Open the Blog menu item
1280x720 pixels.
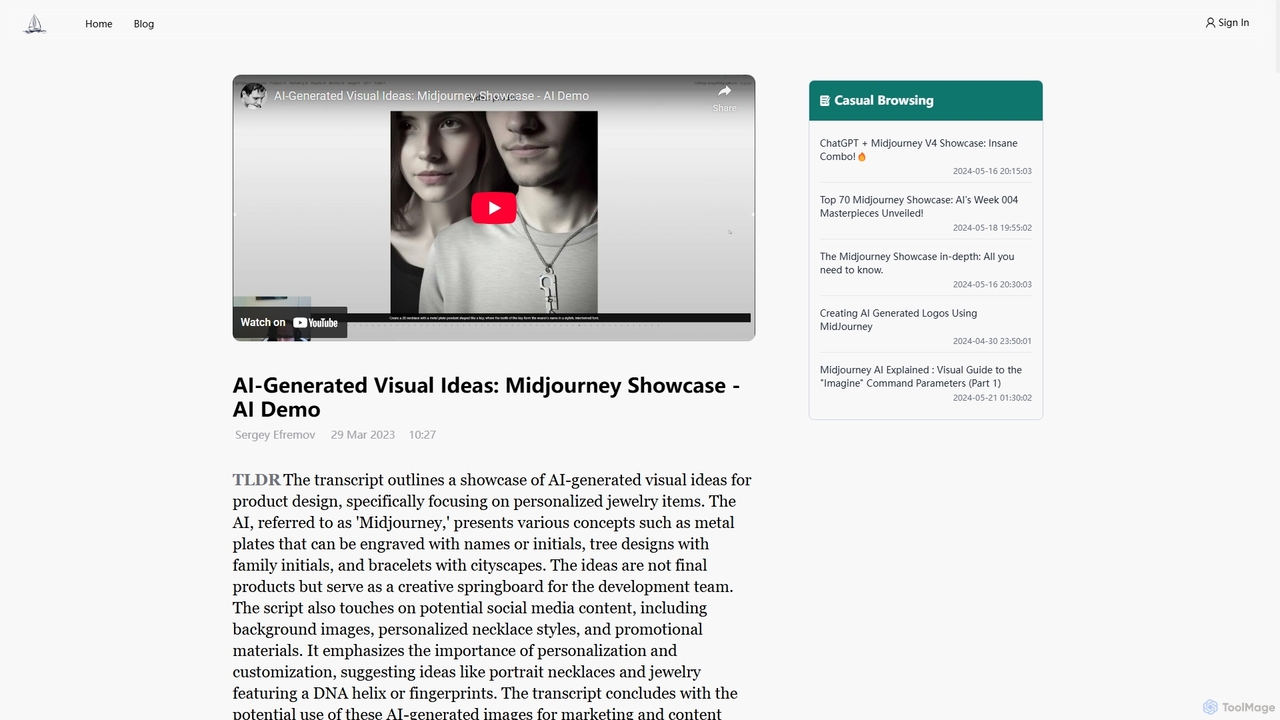pyautogui.click(x=144, y=24)
